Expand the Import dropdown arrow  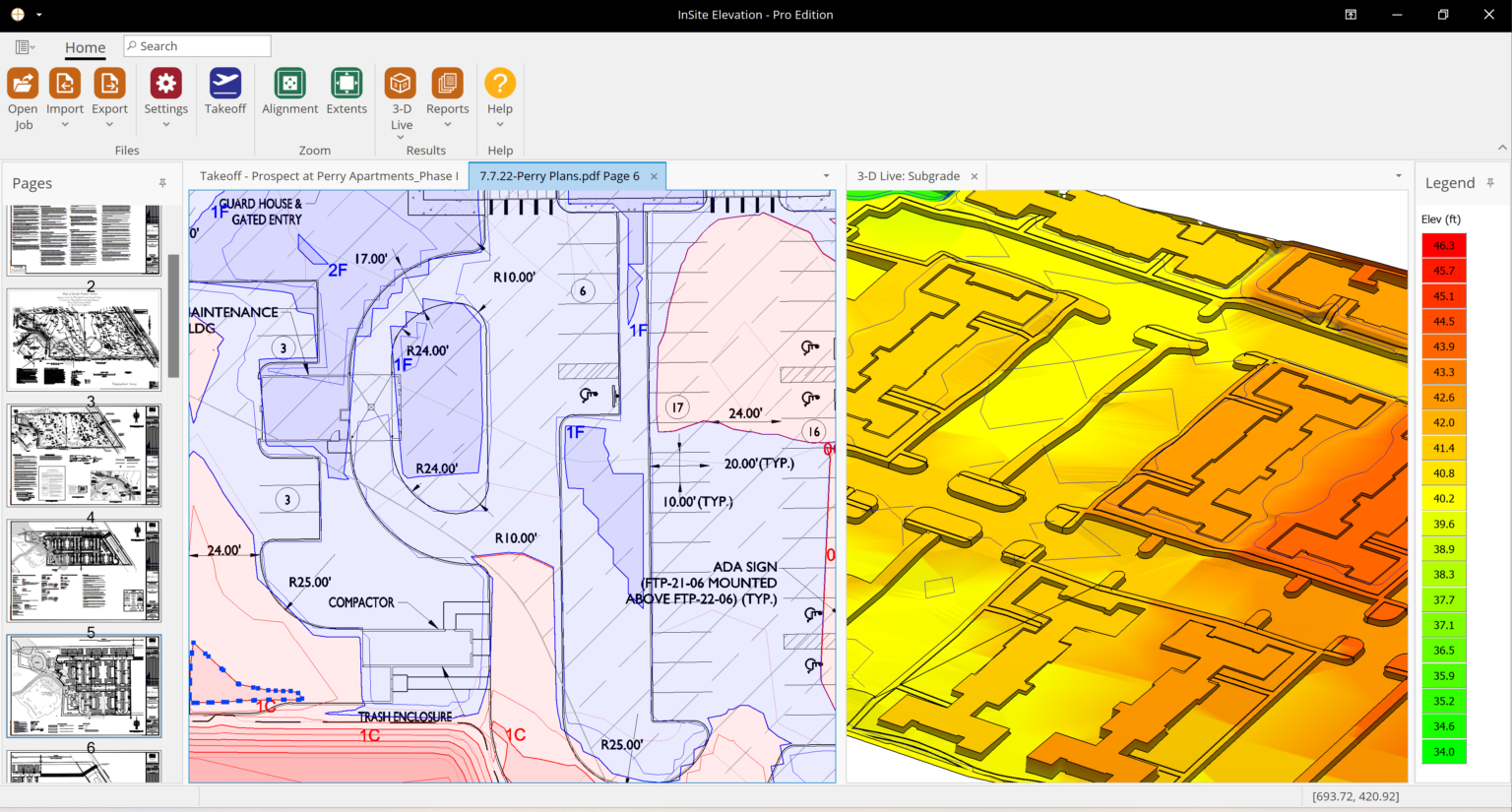point(65,125)
